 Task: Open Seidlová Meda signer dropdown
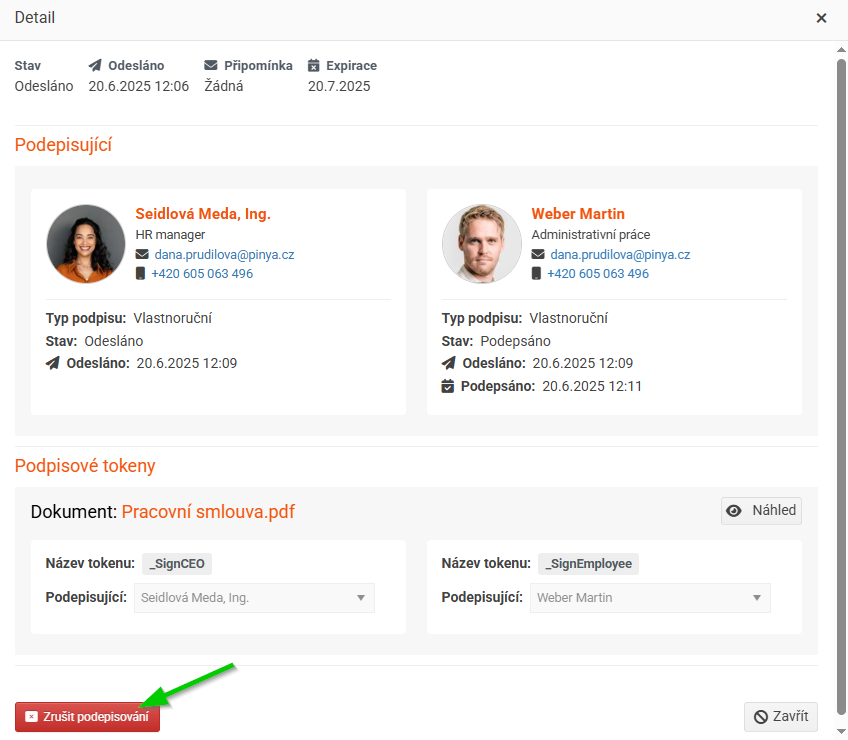(254, 598)
